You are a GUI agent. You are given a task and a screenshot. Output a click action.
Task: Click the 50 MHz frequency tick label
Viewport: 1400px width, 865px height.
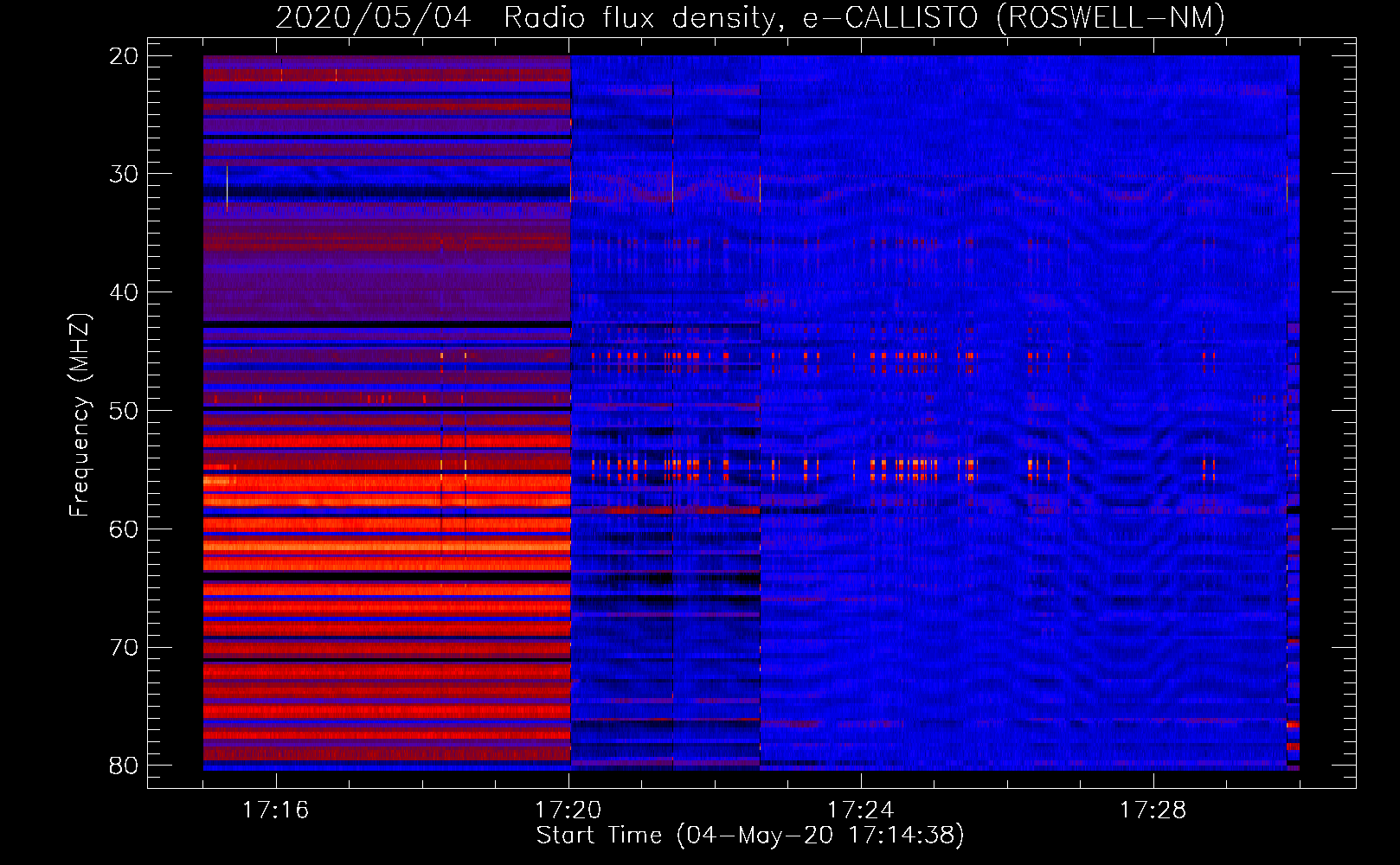[x=124, y=411]
